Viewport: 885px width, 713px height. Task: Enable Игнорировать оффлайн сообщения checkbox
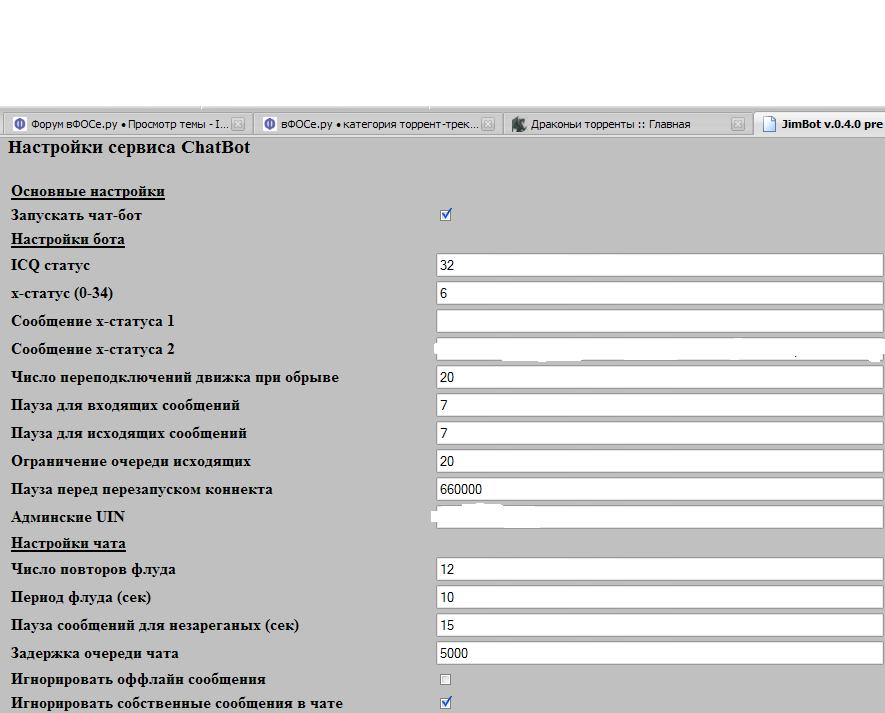(x=446, y=679)
